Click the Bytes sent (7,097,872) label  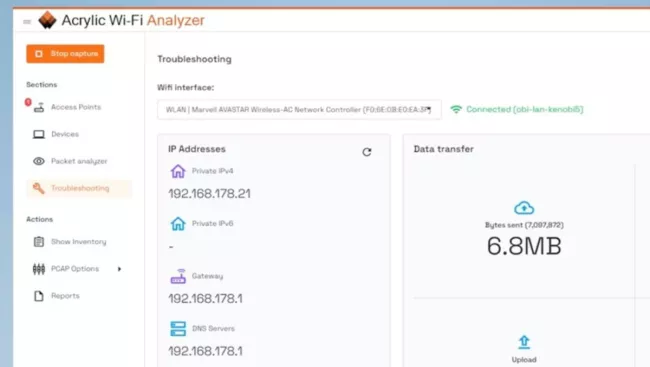tap(524, 225)
